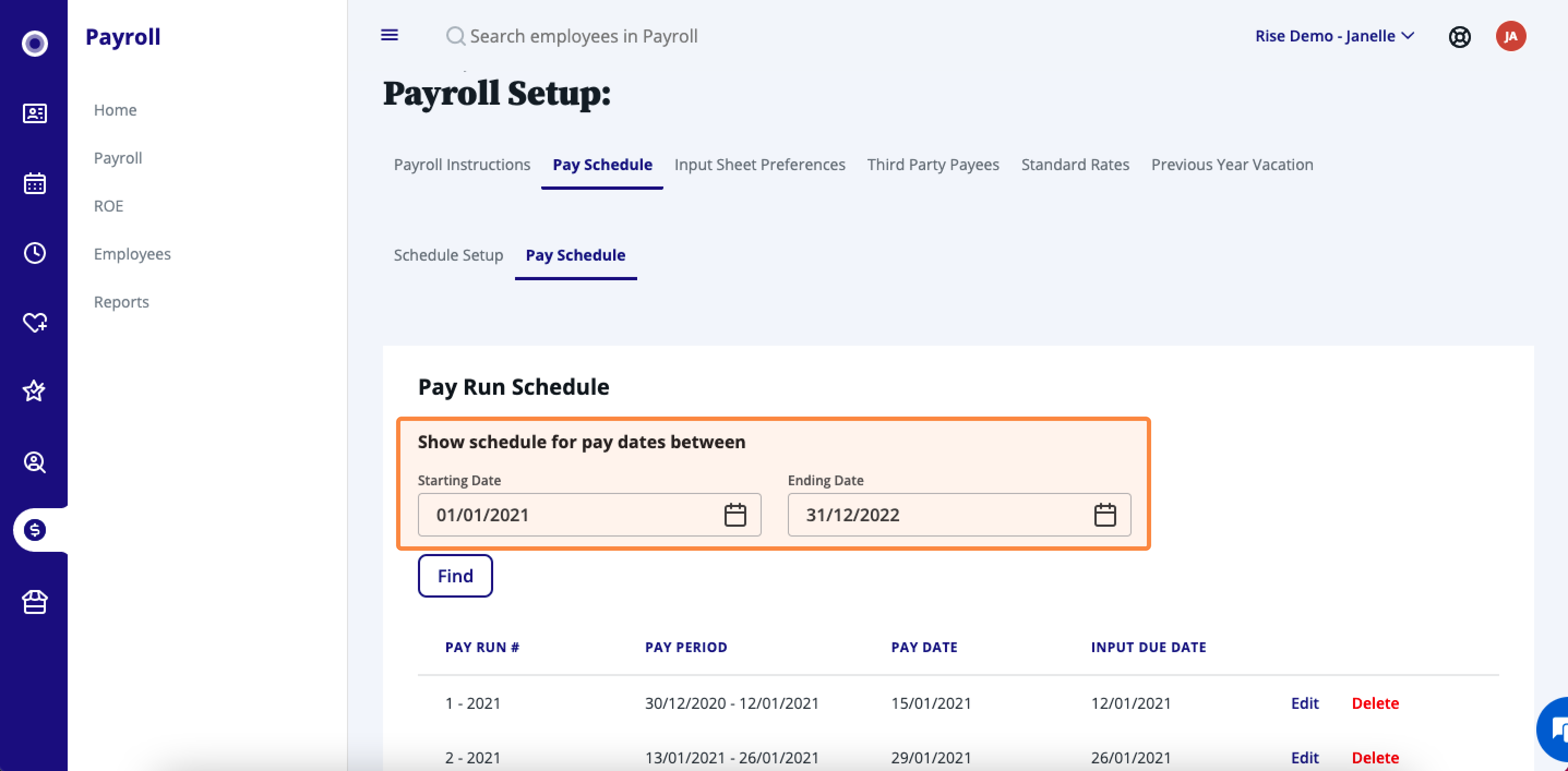
Task: Open Ending Date calendar picker icon
Action: click(x=1105, y=515)
